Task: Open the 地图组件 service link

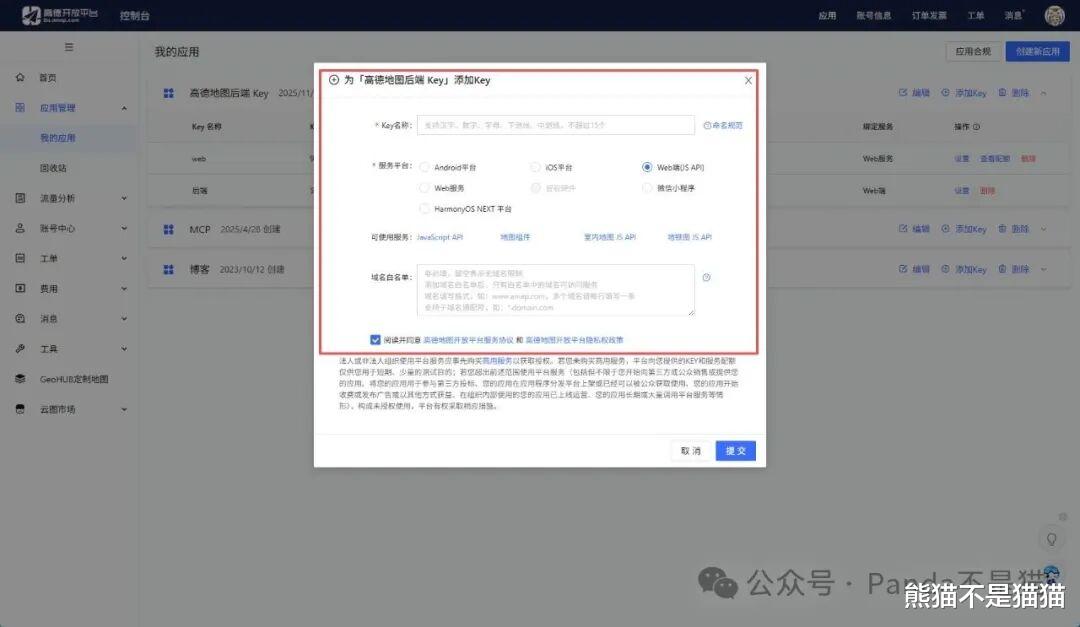Action: [x=515, y=237]
